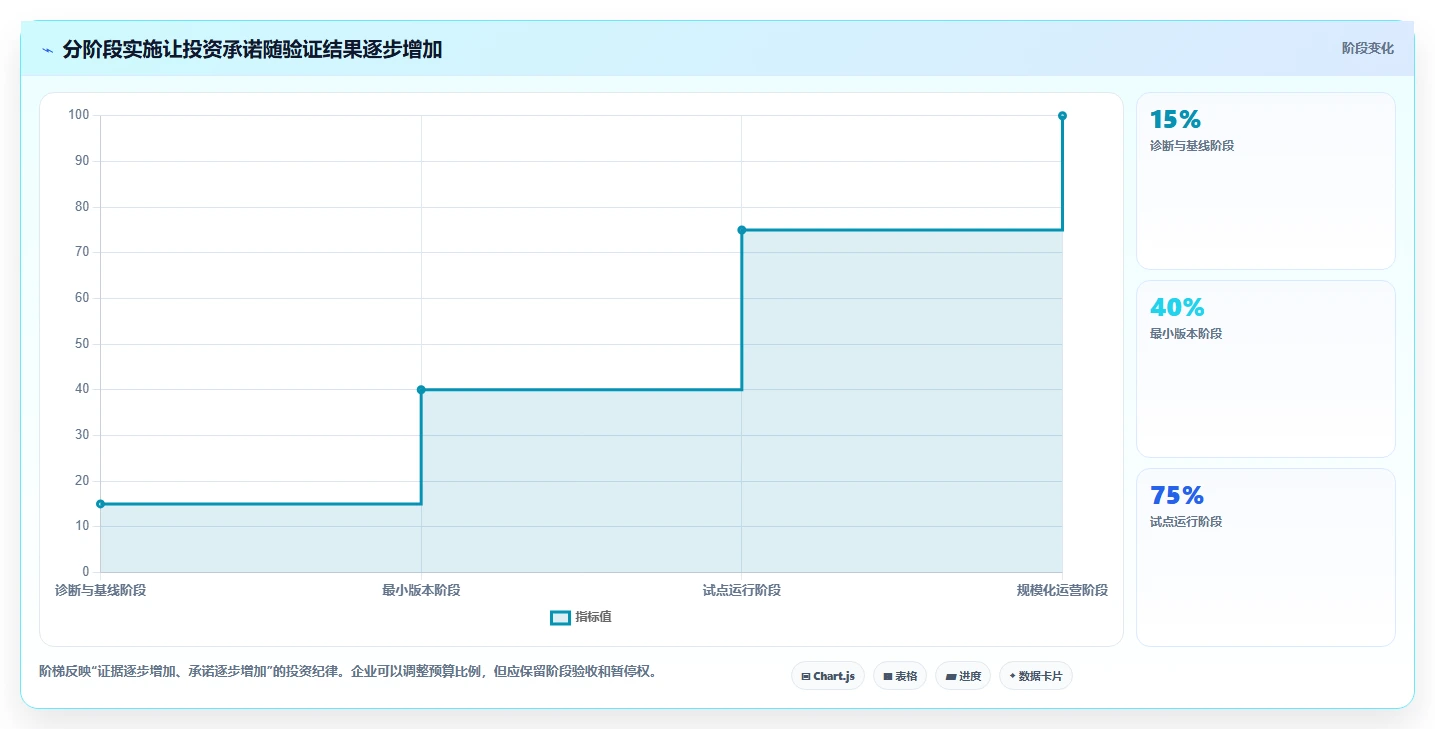The height and width of the screenshot is (729, 1435).
Task: Open the 75% 试点运行阶段 card
Action: [1265, 557]
